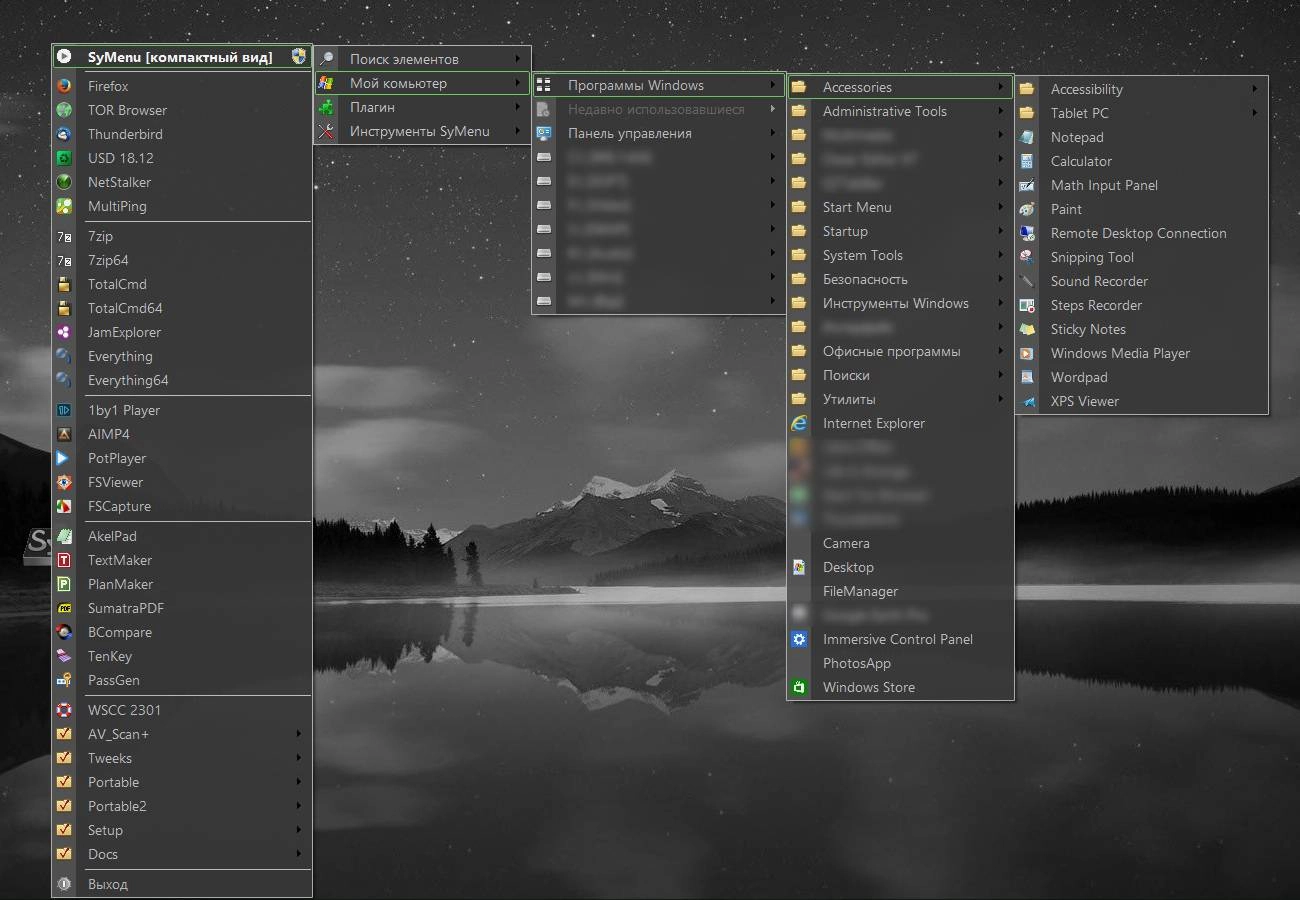The height and width of the screenshot is (900, 1300).
Task: Click the Thunderbird mail icon
Action: coord(64,134)
